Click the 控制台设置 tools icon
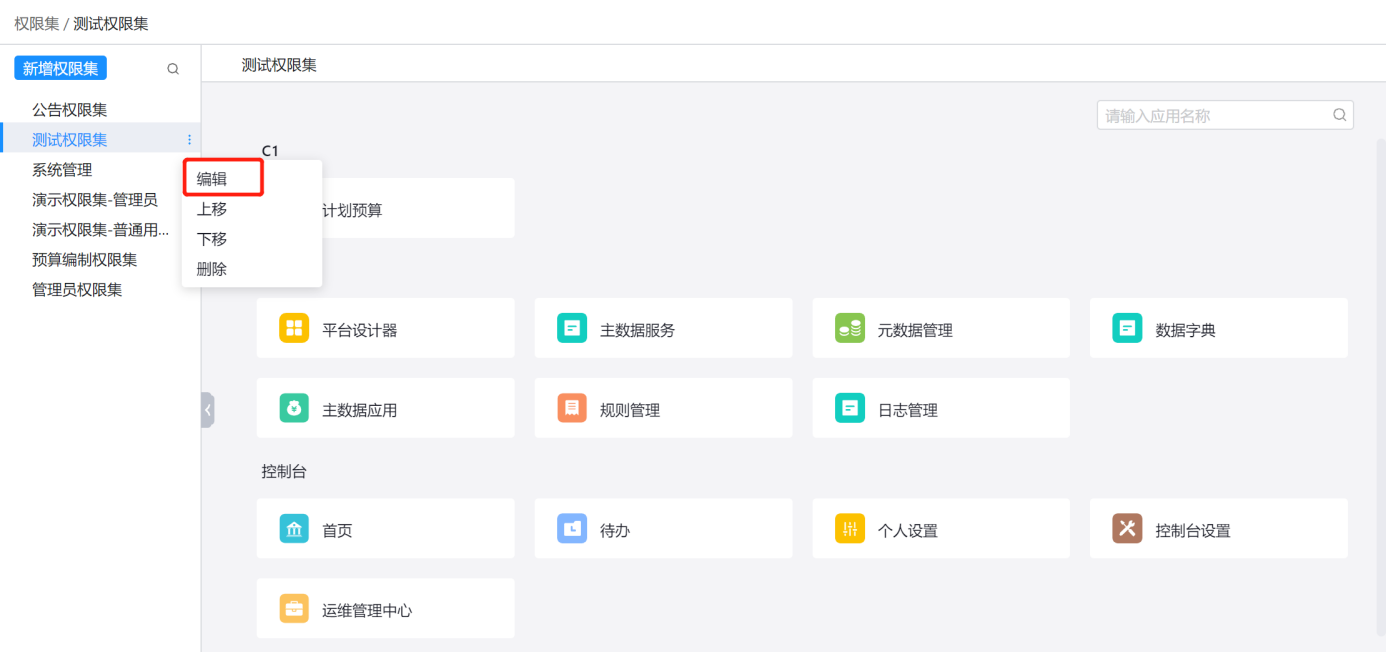Viewport: 1386px width, 652px height. click(1127, 529)
